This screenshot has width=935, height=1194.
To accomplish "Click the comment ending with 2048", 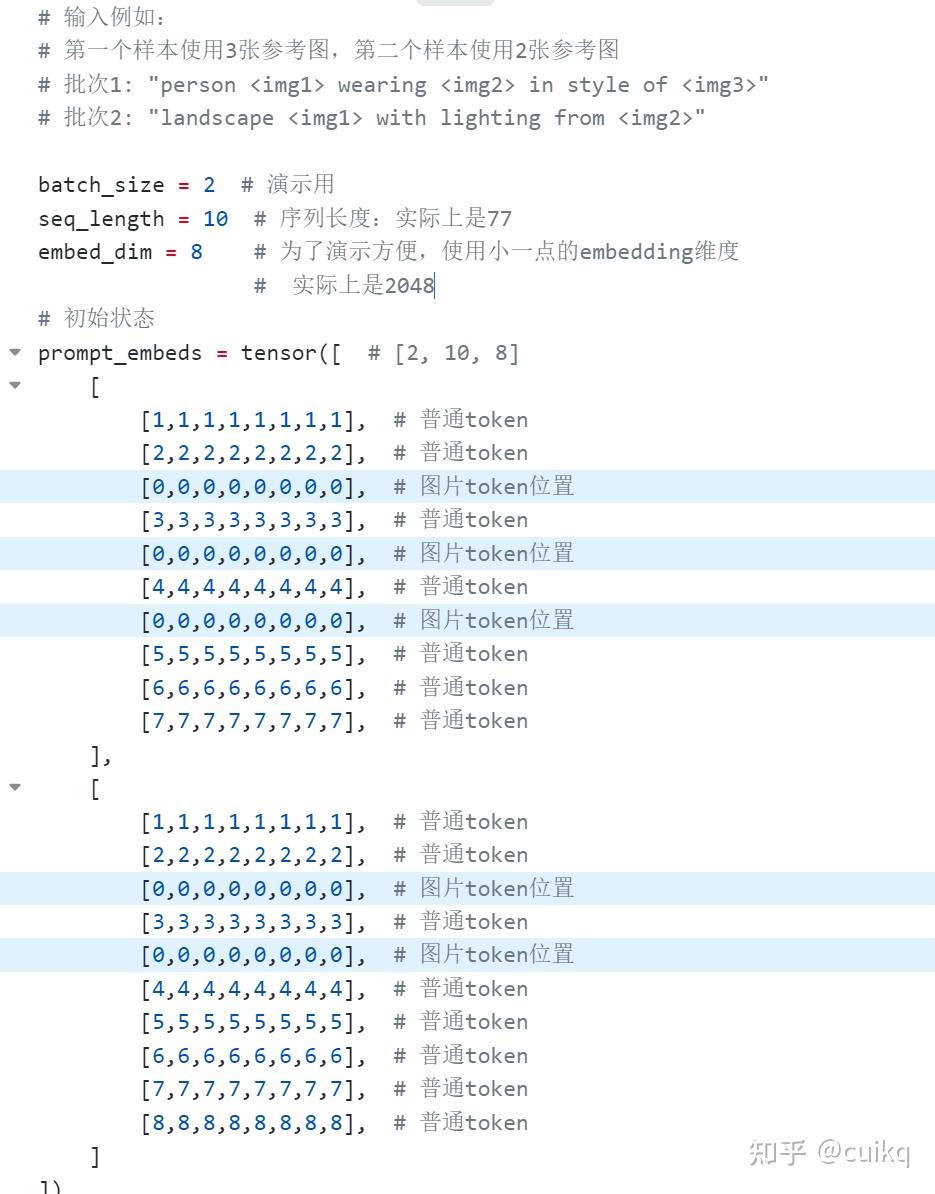I will point(344,286).
